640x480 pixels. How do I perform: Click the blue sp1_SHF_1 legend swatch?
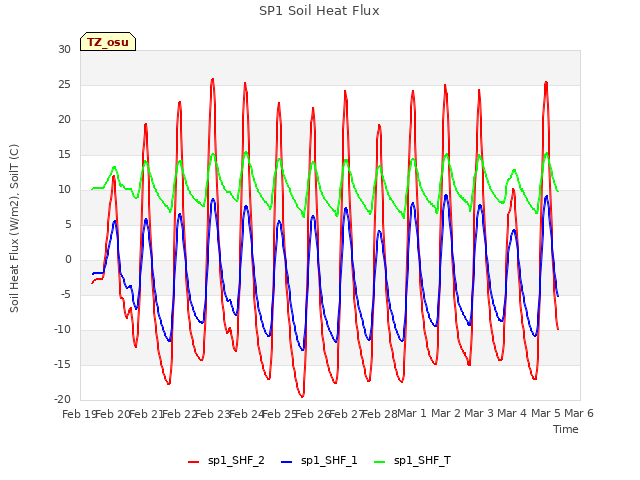pos(287,462)
